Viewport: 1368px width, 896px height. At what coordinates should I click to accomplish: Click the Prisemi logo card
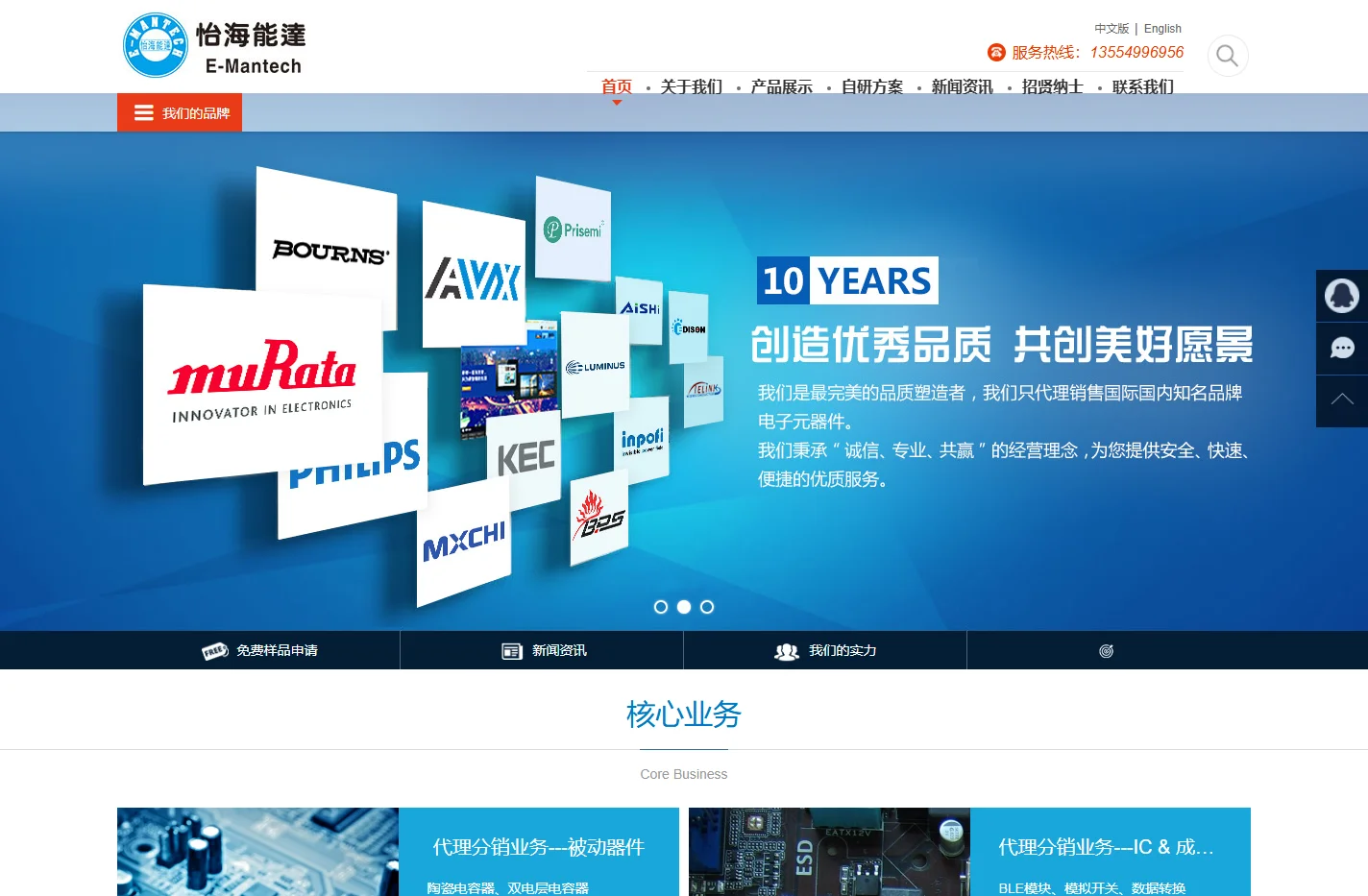pyautogui.click(x=574, y=229)
